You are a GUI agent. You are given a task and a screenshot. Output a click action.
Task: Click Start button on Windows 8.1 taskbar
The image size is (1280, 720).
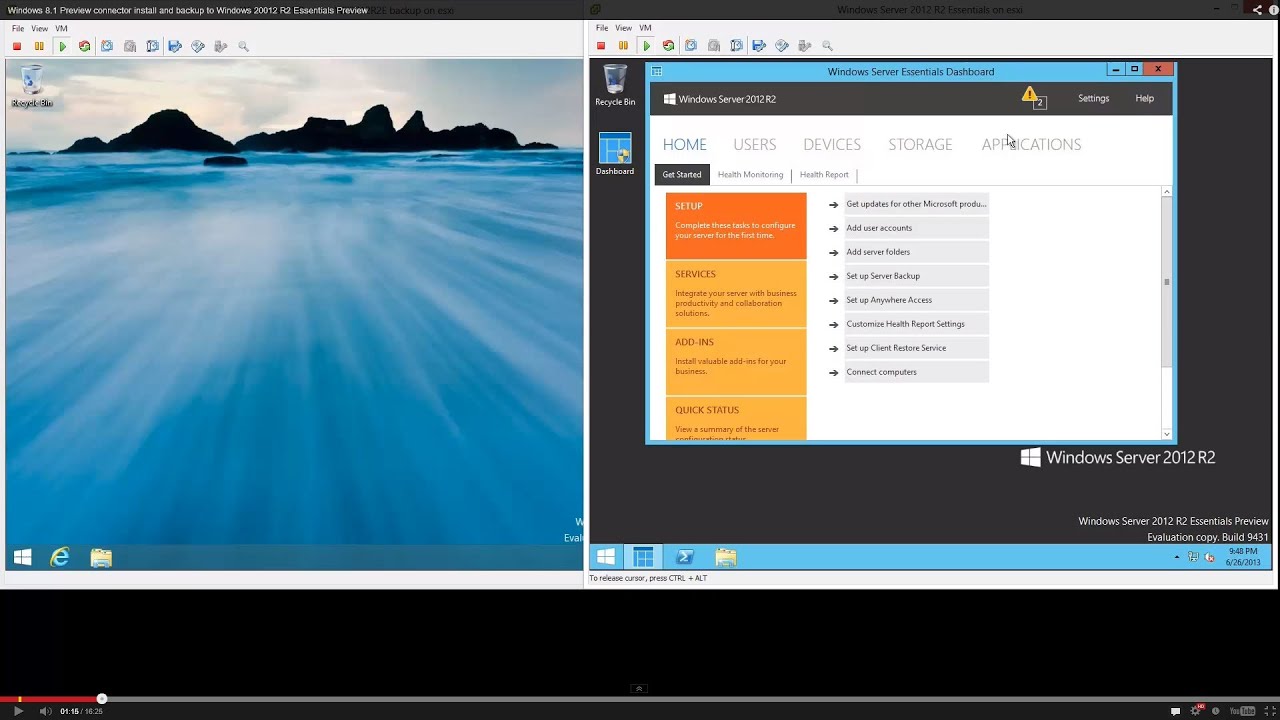tap(22, 558)
